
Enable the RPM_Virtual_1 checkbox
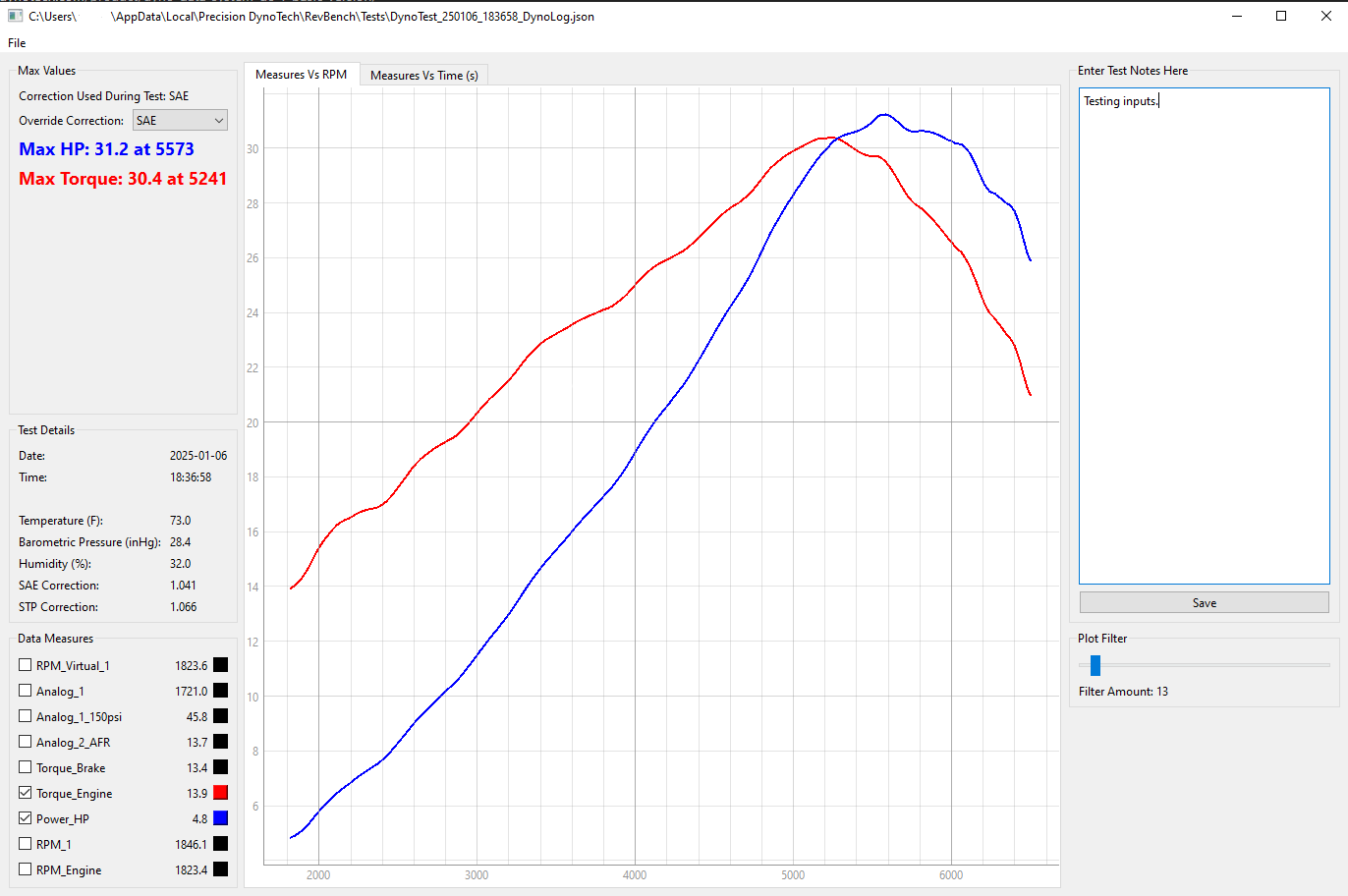[x=26, y=665]
